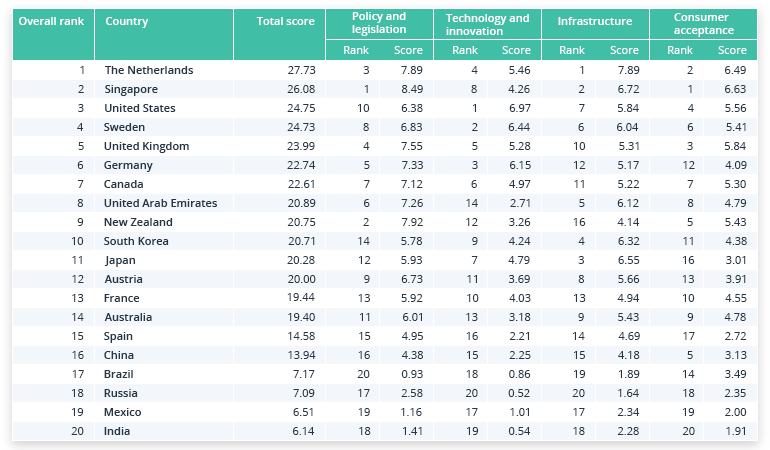770x450 pixels.
Task: Click the United Arab Emirates cell
Action: pyautogui.click(x=160, y=203)
